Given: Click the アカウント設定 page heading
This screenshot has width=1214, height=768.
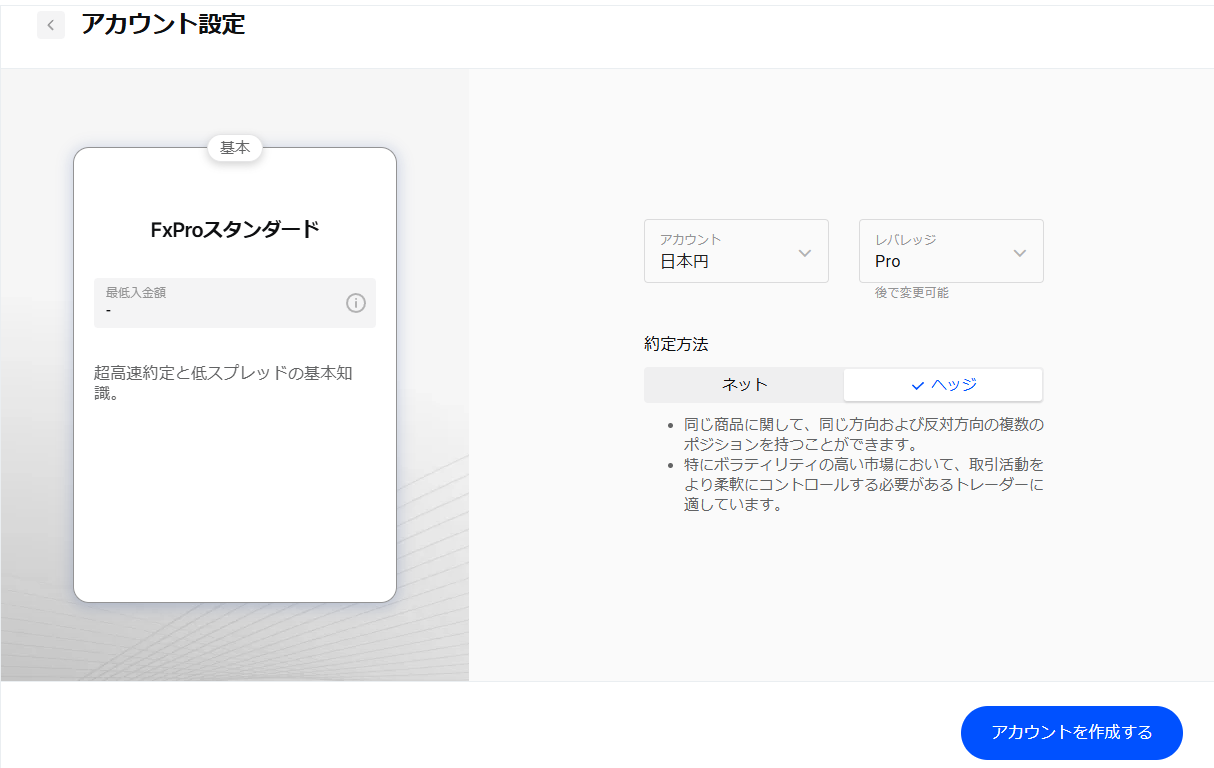Looking at the screenshot, I should (x=163, y=25).
